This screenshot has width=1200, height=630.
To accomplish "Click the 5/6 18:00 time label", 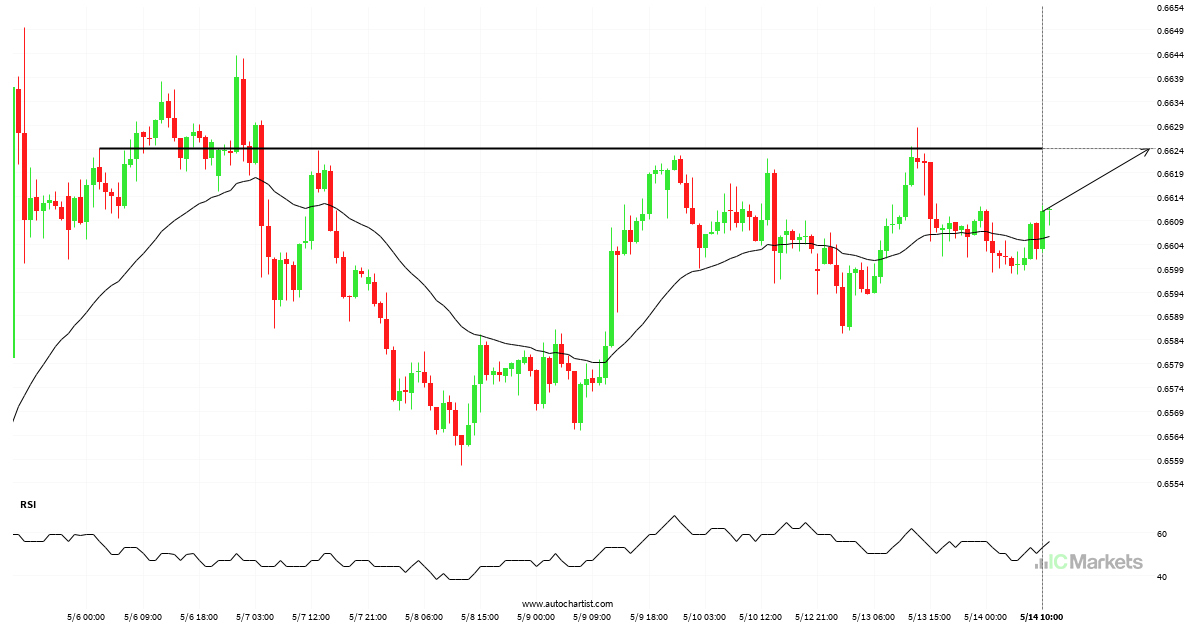I will tap(198, 617).
